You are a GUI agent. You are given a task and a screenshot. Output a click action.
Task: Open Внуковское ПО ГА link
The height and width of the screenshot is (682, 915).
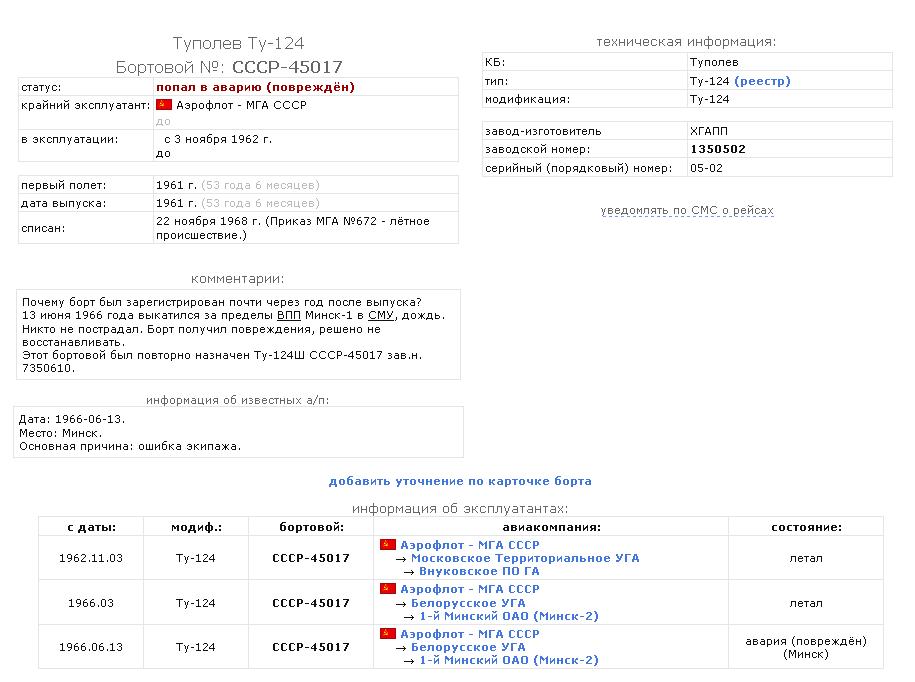(479, 571)
